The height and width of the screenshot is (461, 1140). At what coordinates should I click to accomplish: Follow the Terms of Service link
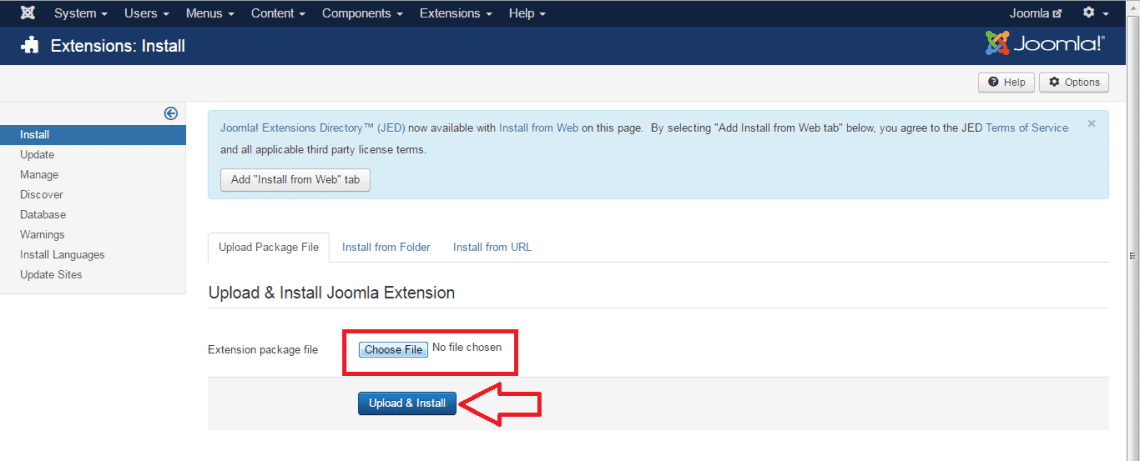1026,128
